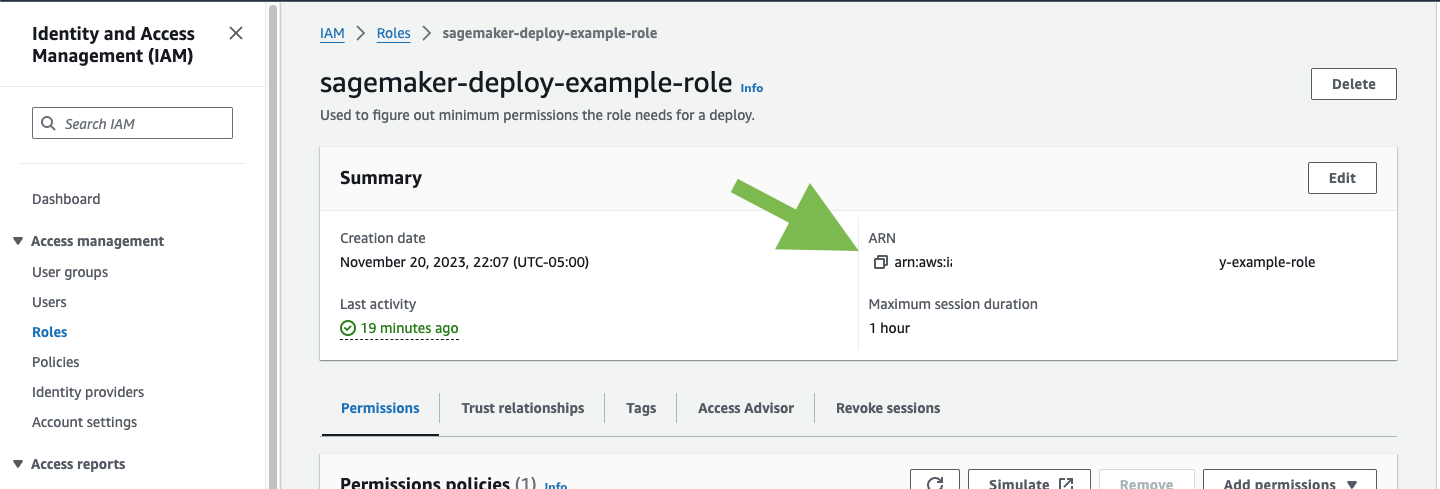
Task: Click the role description text
Action: (537, 115)
